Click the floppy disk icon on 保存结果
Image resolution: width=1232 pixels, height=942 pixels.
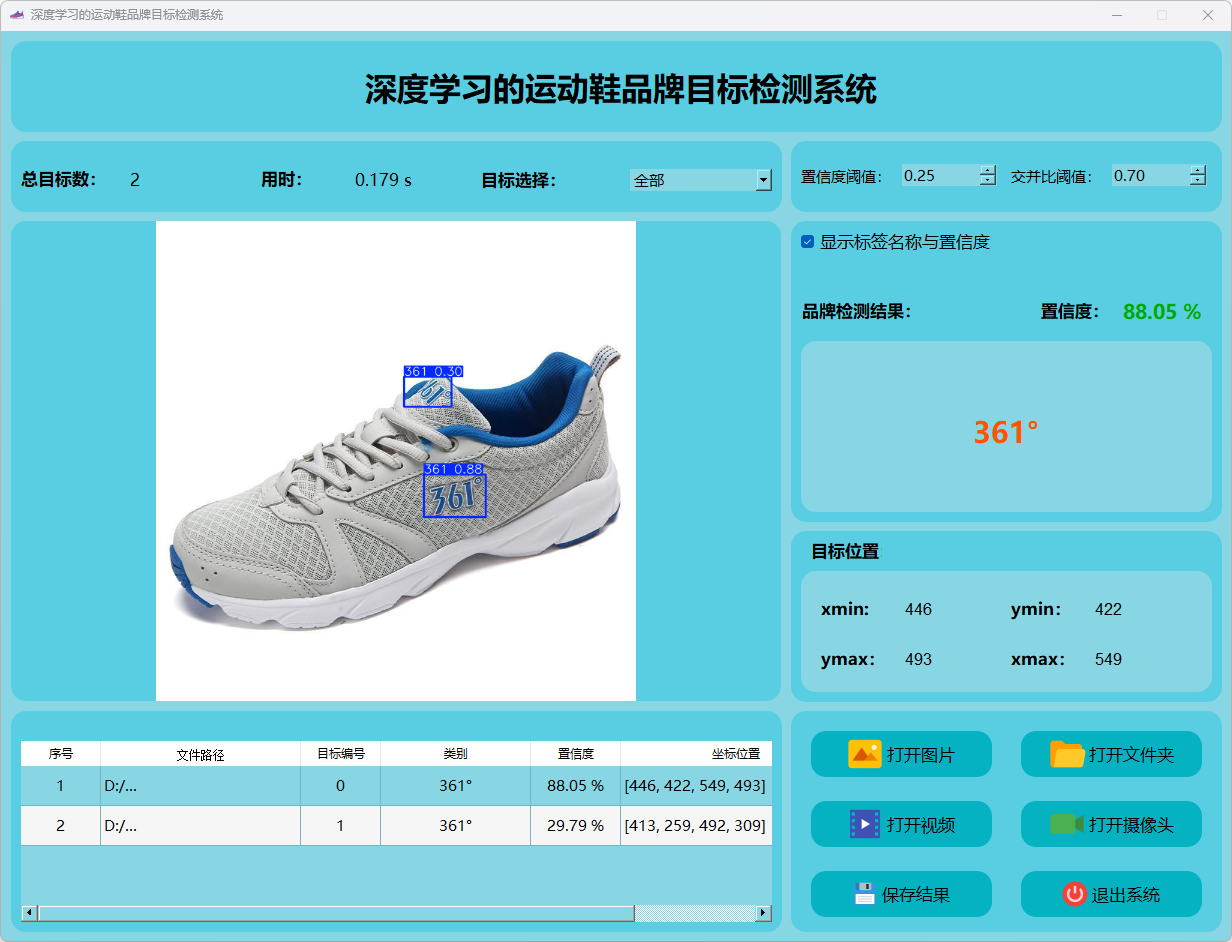865,894
